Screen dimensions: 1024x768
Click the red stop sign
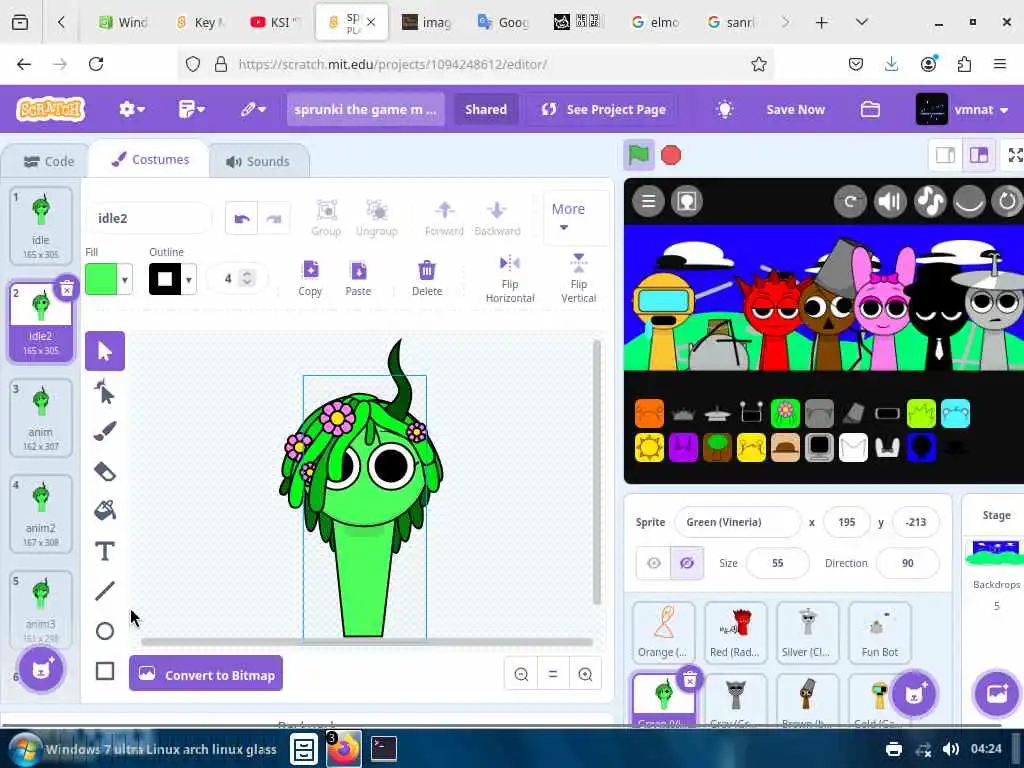click(x=671, y=155)
